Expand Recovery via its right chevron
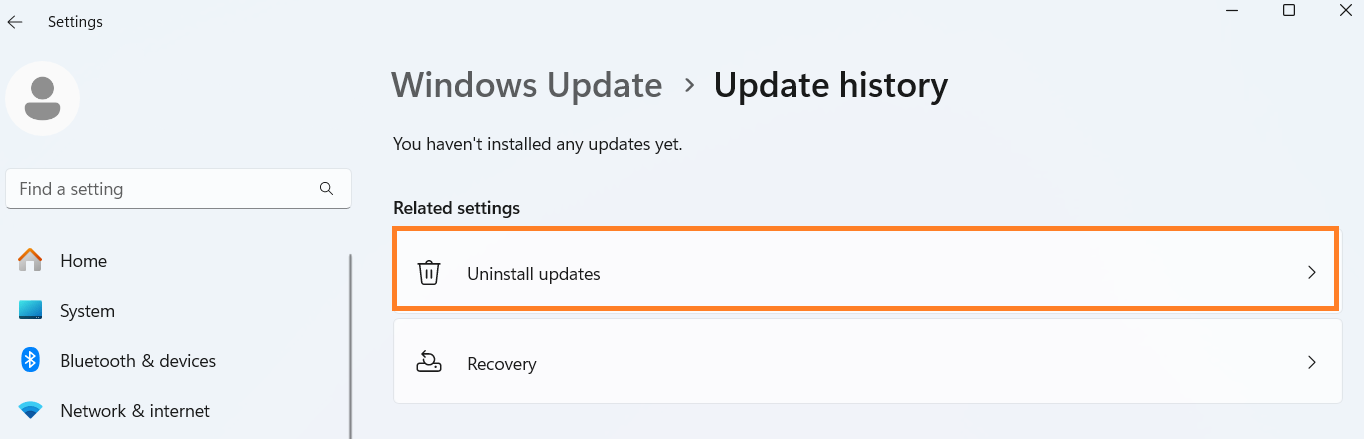 tap(1312, 363)
